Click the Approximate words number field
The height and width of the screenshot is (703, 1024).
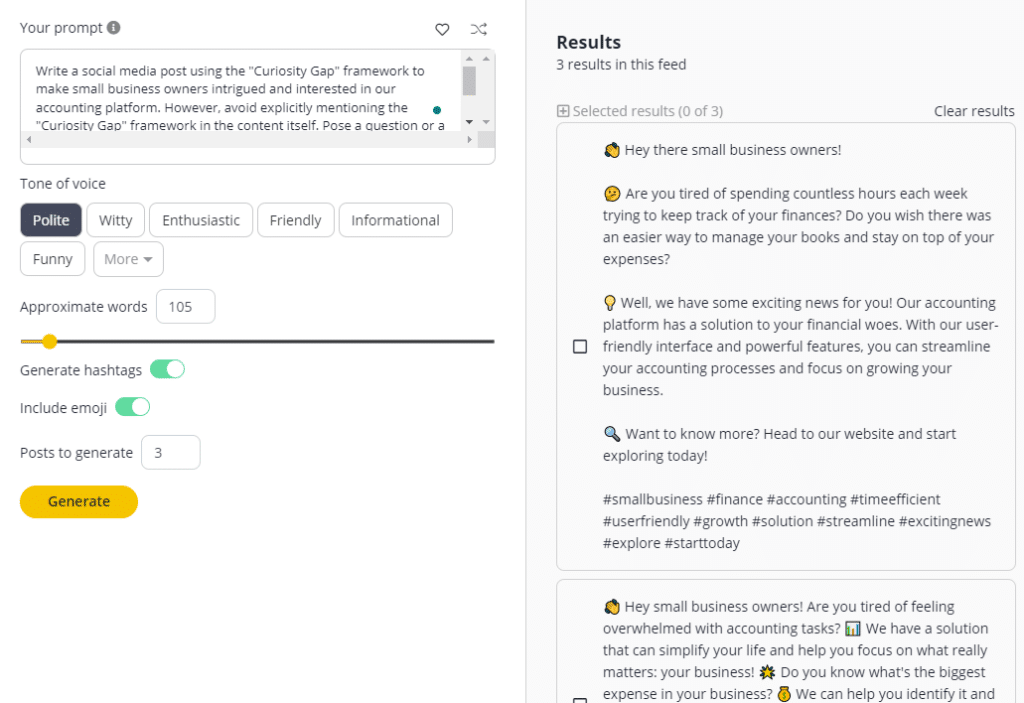pyautogui.click(x=185, y=306)
